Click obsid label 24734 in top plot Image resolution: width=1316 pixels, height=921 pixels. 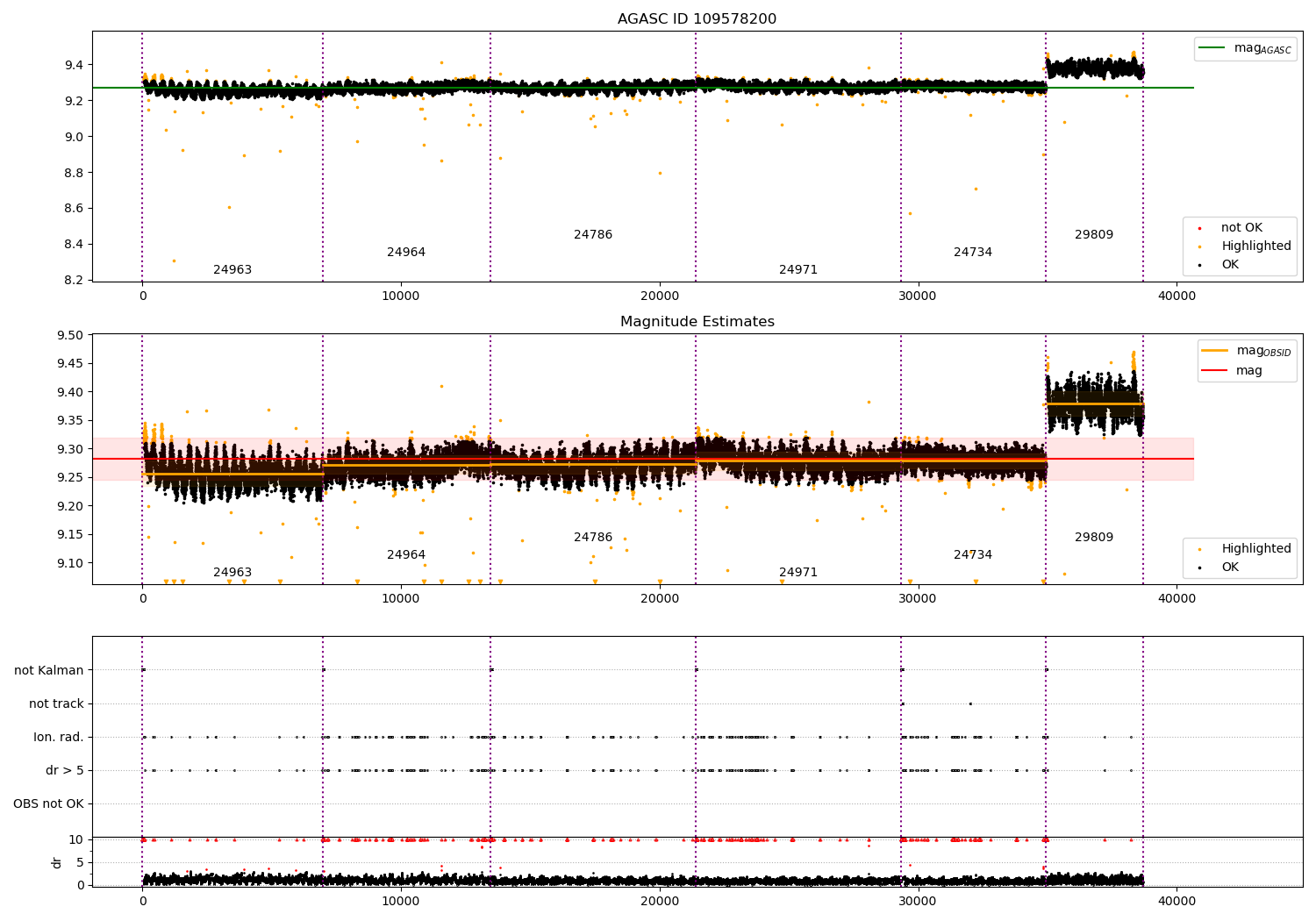click(973, 253)
